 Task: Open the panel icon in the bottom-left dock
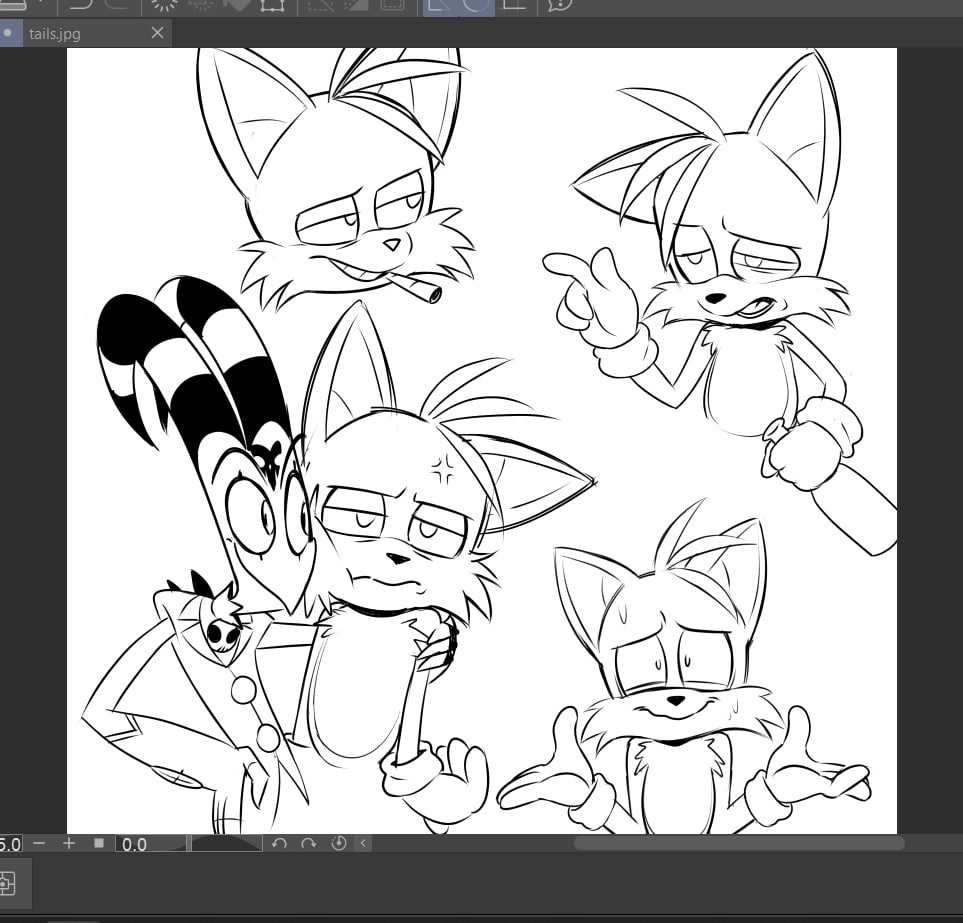coord(7,884)
